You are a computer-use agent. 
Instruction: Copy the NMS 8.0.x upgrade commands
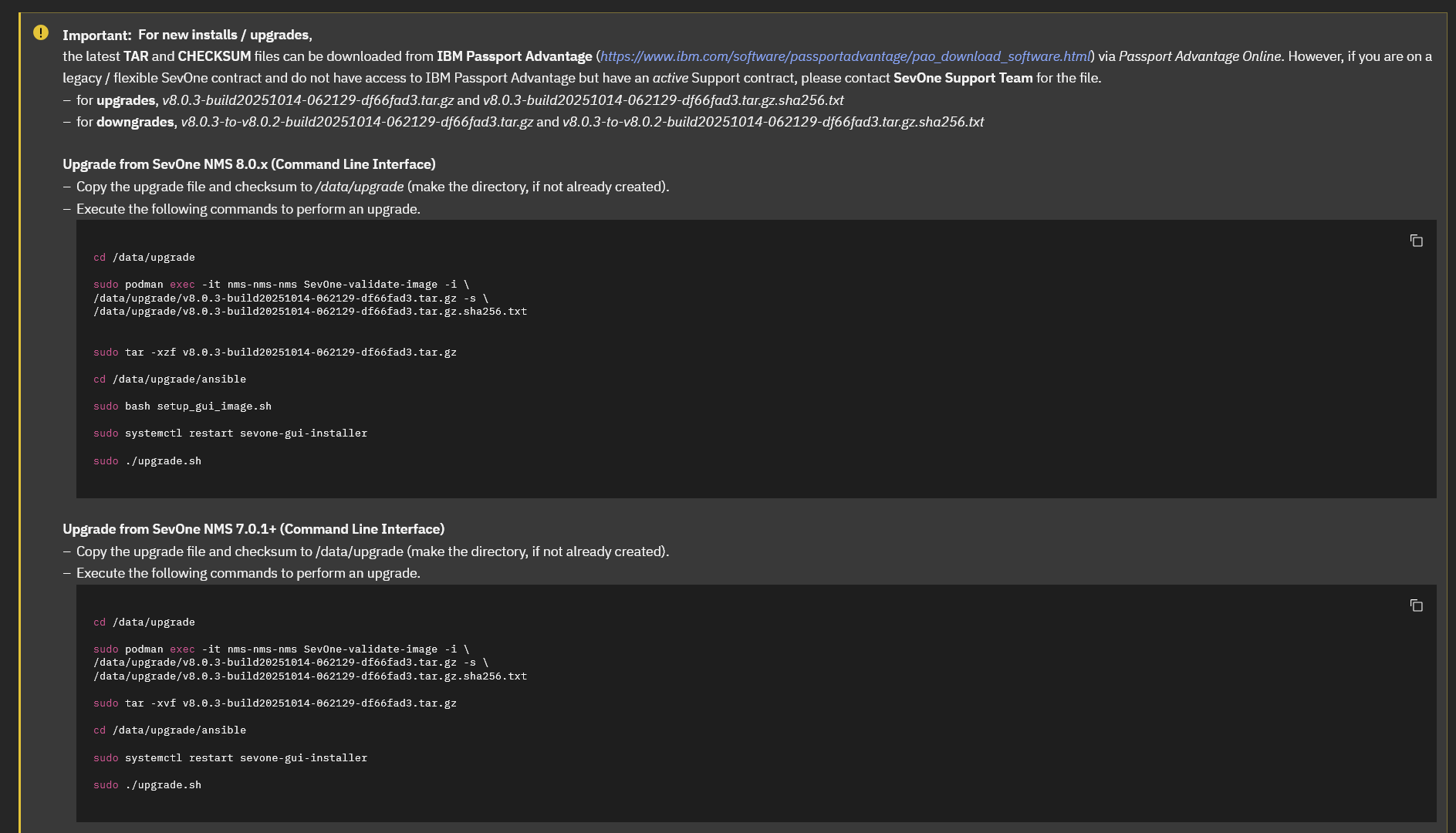tap(1416, 241)
